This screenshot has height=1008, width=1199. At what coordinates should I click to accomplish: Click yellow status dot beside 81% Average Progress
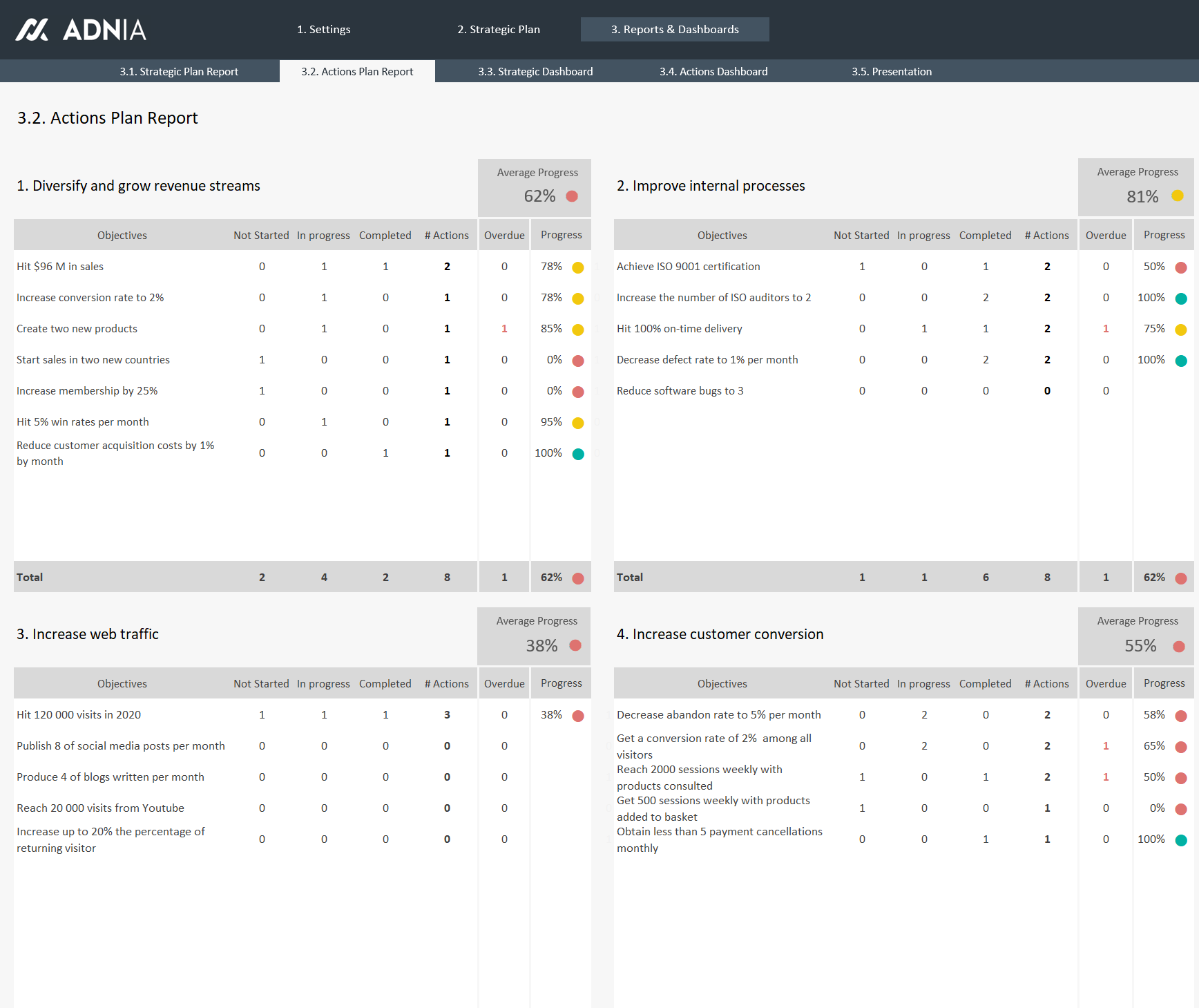1178,196
